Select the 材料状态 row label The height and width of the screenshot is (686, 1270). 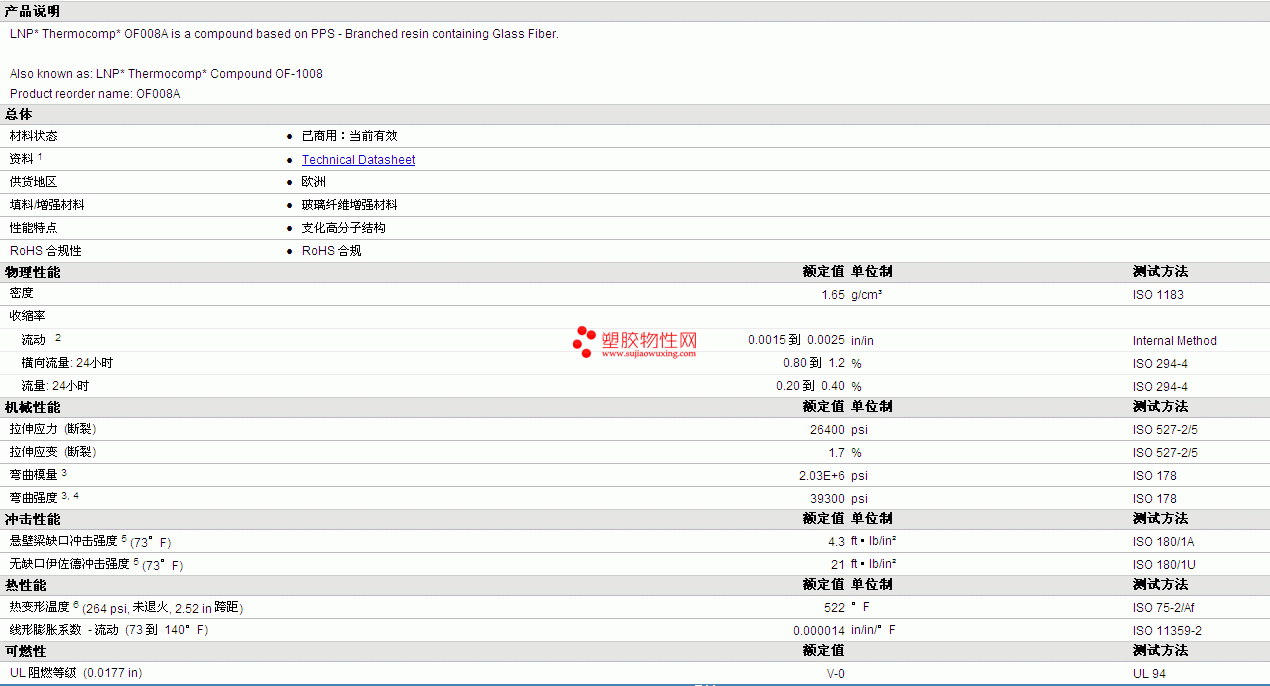(x=34, y=136)
